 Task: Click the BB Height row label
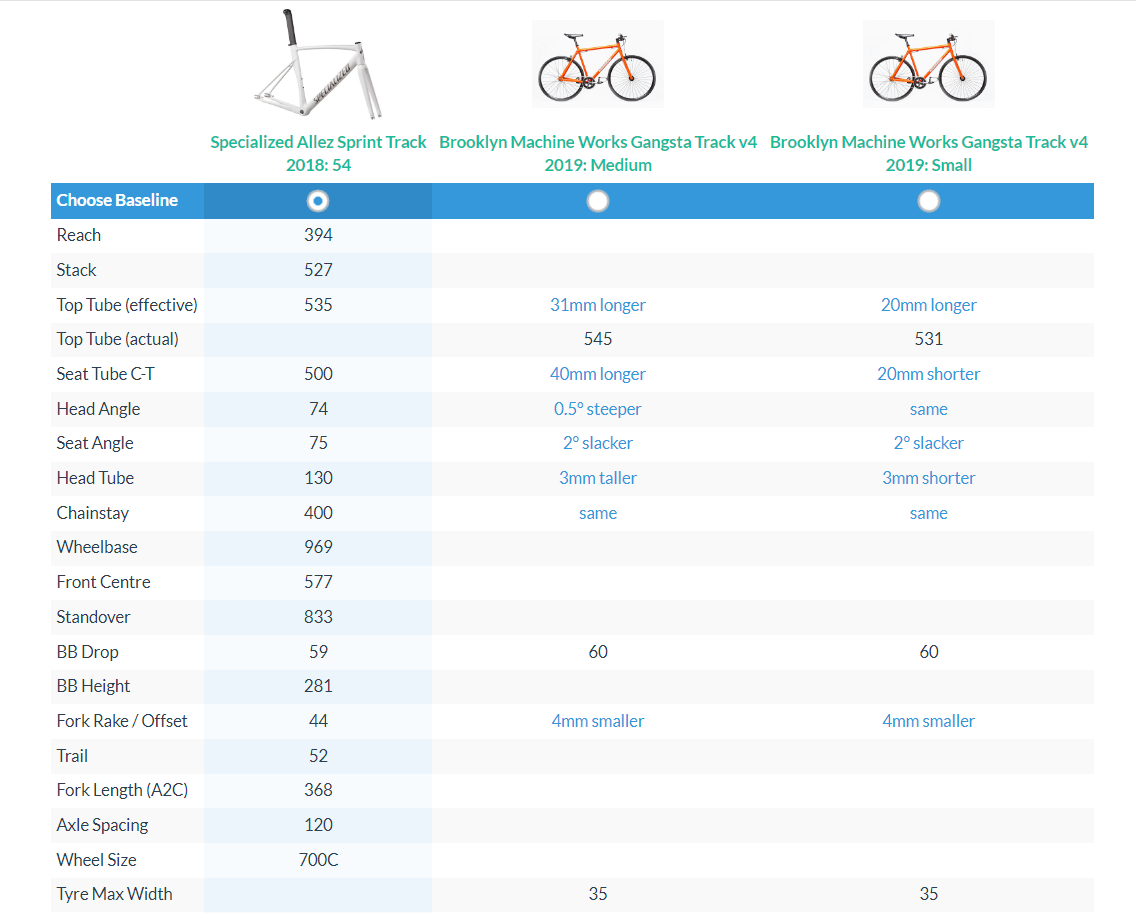tap(93, 686)
